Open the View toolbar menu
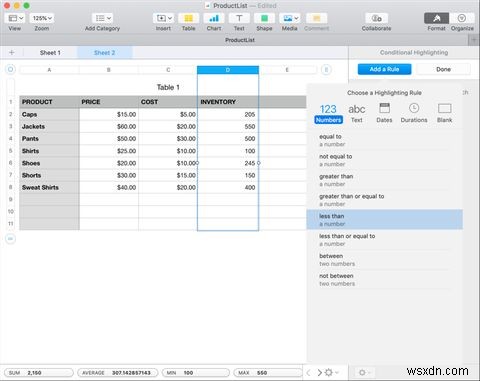 [x=15, y=18]
